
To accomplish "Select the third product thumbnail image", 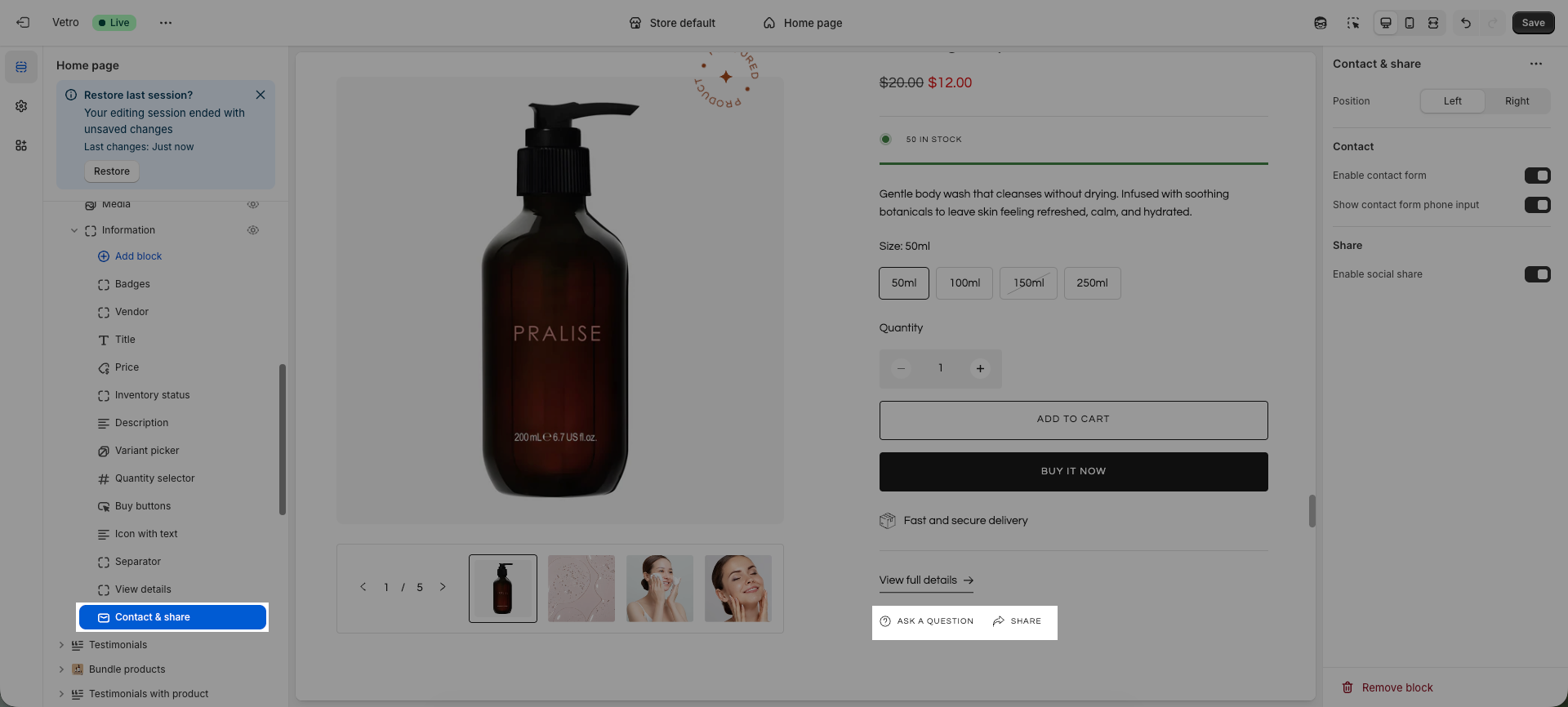I will pyautogui.click(x=660, y=589).
